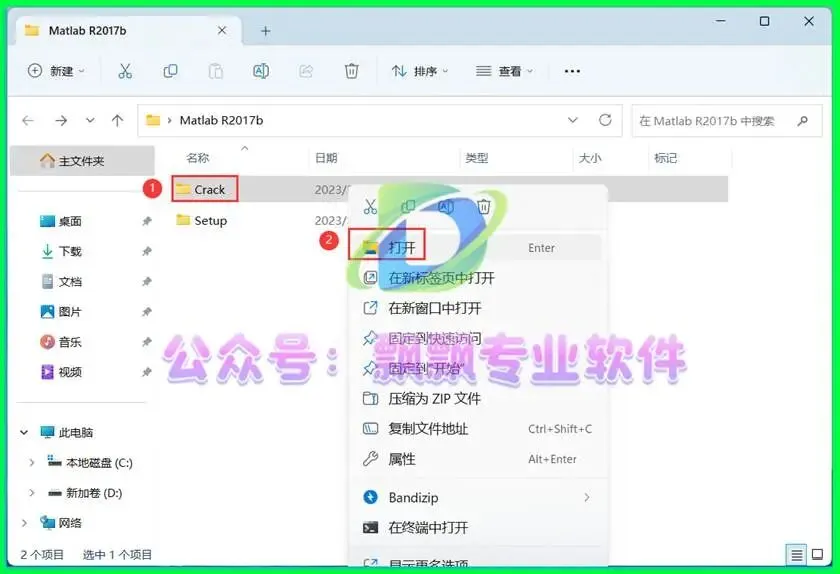840x574 pixels.
Task: Select the Crack folder
Action: point(205,189)
